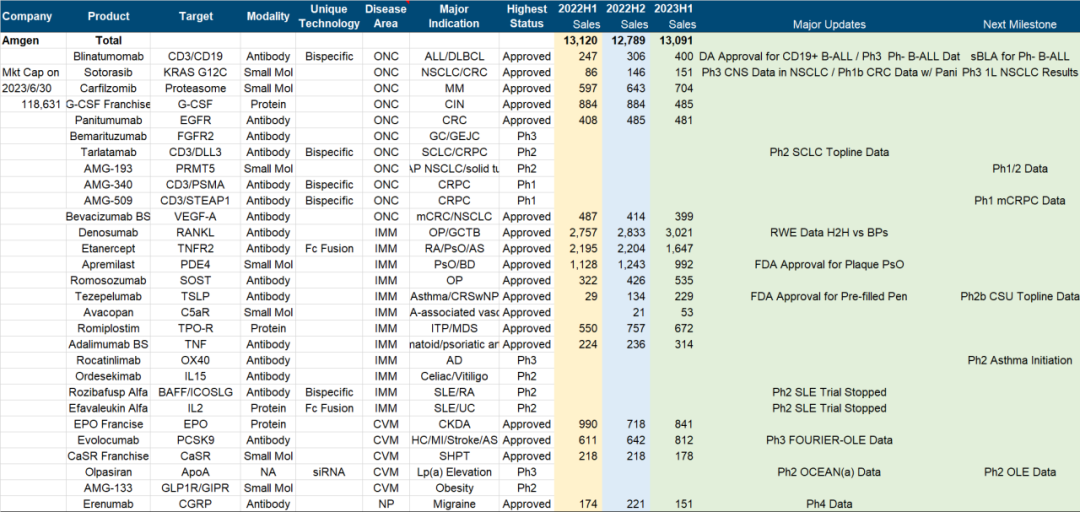Click the BAFF/ICOSLG target cell
This screenshot has width=1080, height=512.
[196, 392]
